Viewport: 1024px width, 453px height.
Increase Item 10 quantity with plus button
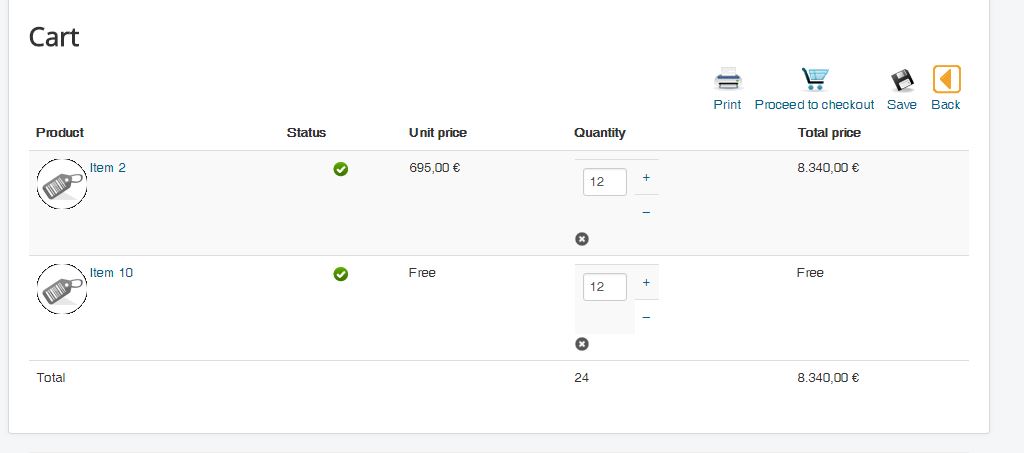(646, 282)
